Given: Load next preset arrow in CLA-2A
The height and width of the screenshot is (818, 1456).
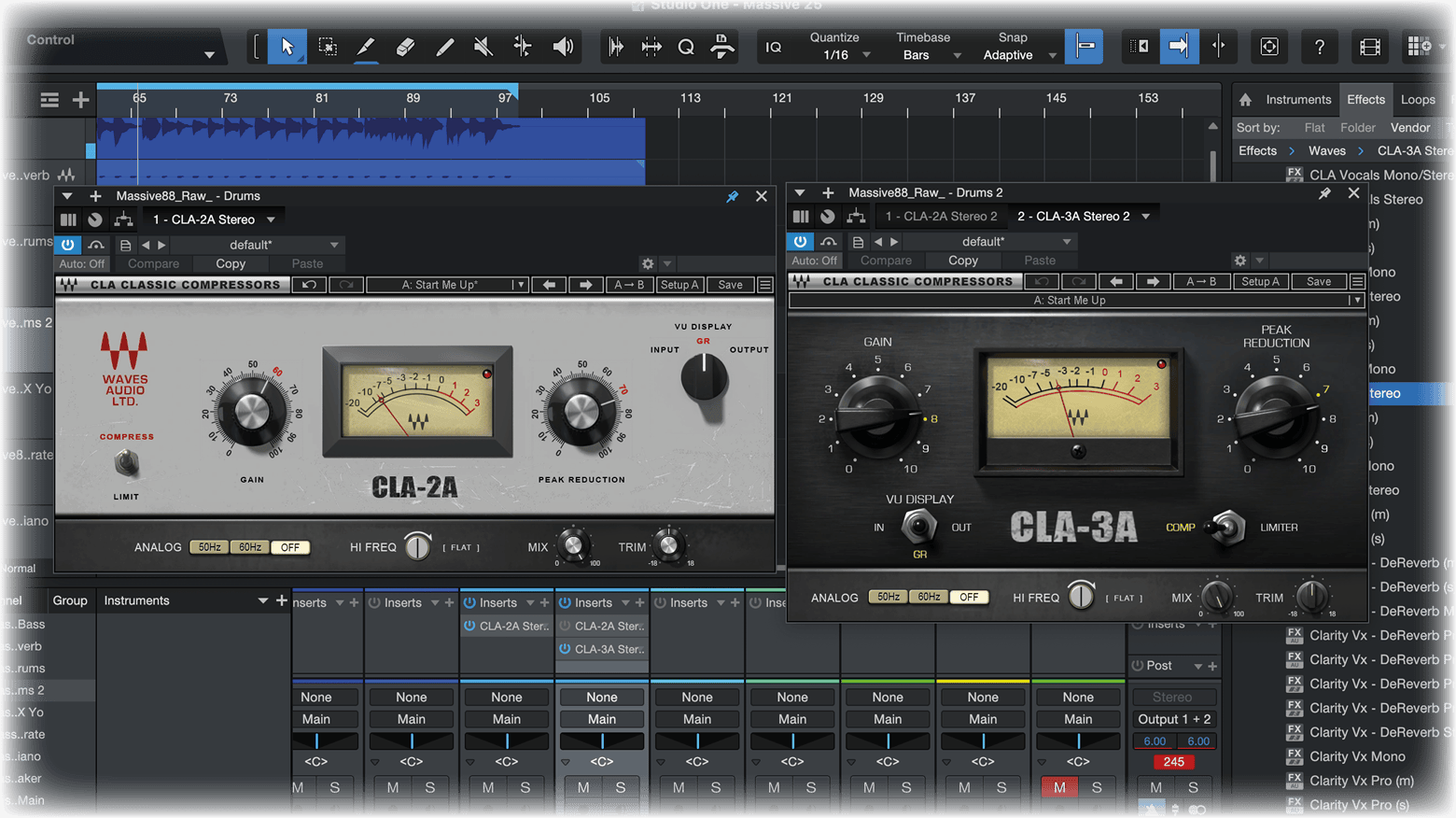Looking at the screenshot, I should tap(585, 285).
